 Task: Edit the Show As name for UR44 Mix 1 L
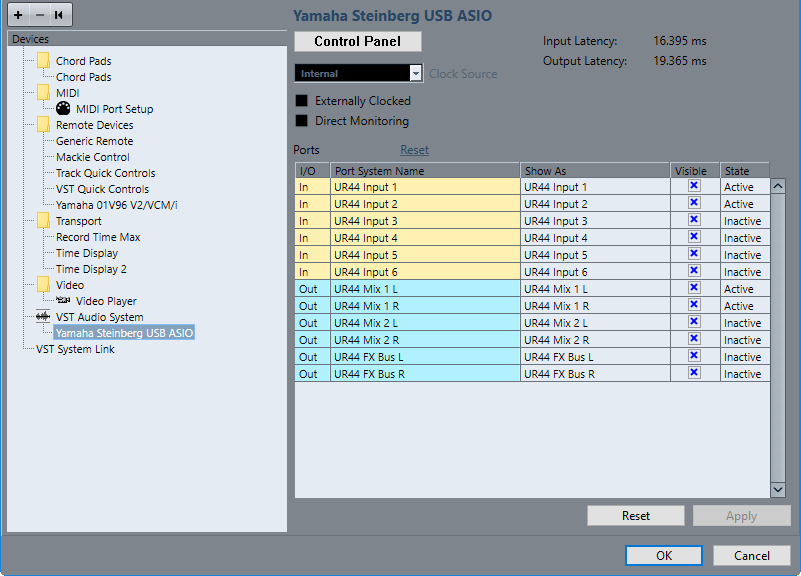(x=595, y=289)
